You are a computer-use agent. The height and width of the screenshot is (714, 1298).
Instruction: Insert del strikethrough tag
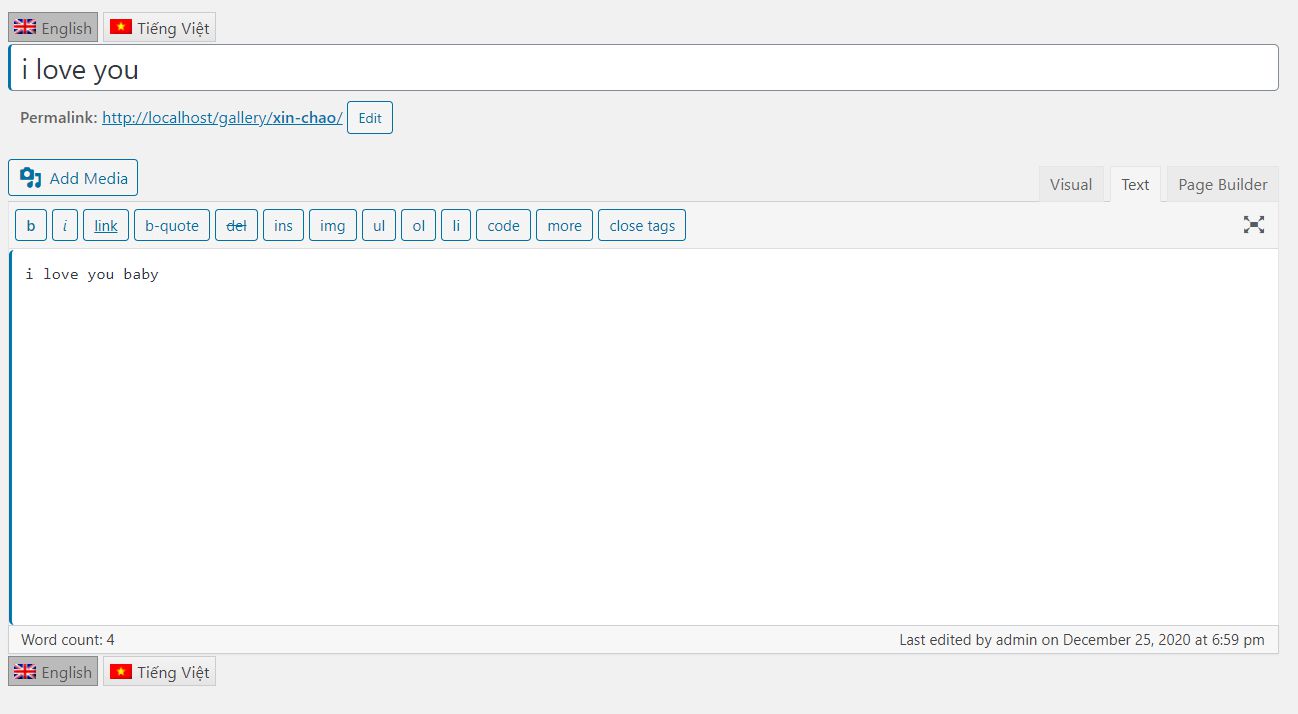pos(237,226)
